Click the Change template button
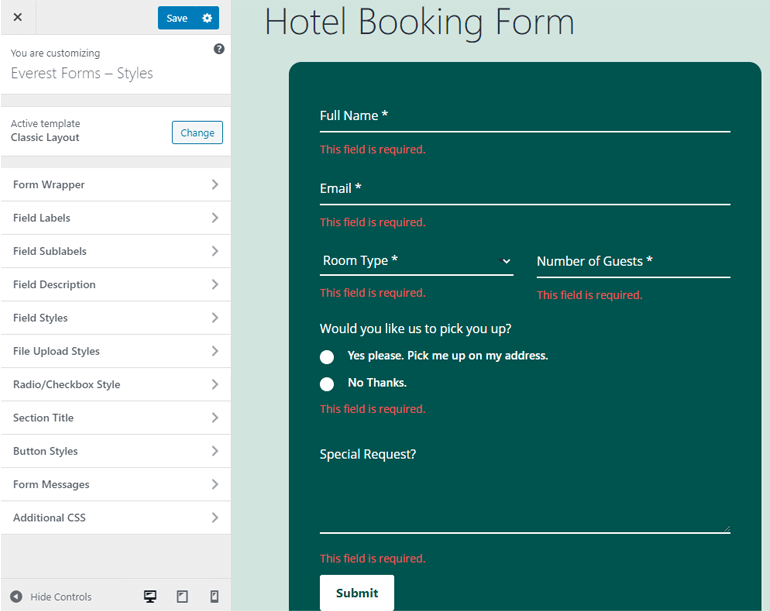Viewport: 770px width, 611px height. click(x=197, y=133)
